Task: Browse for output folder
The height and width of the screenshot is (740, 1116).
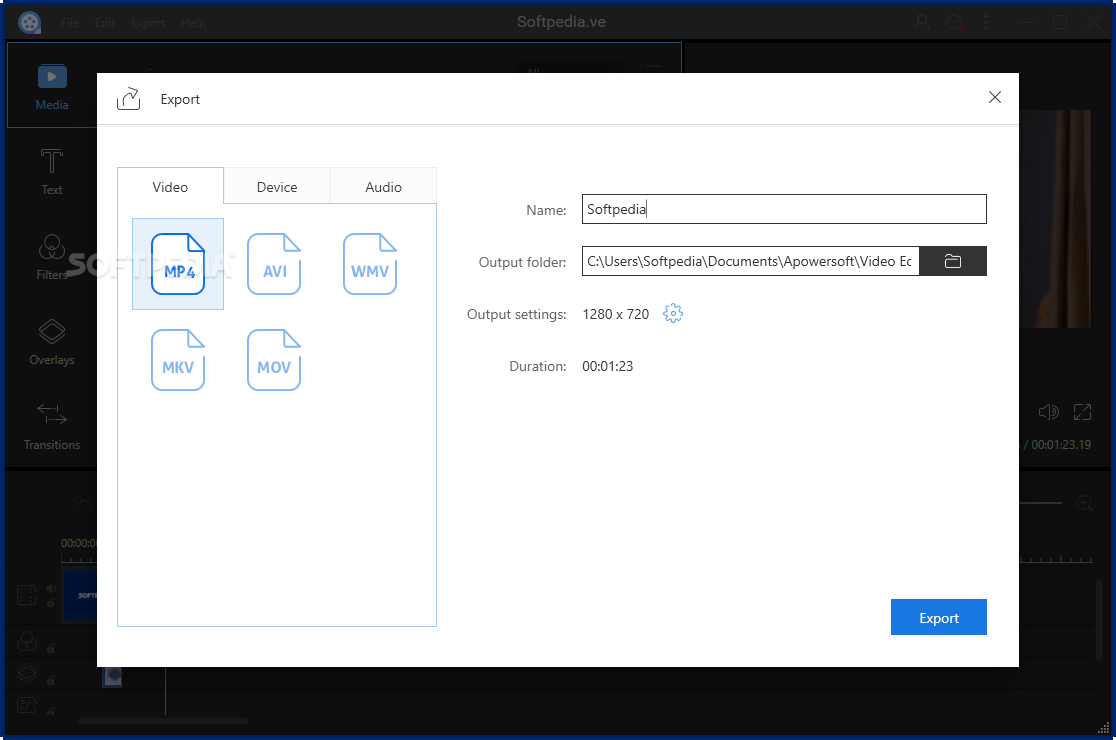Action: coord(953,261)
